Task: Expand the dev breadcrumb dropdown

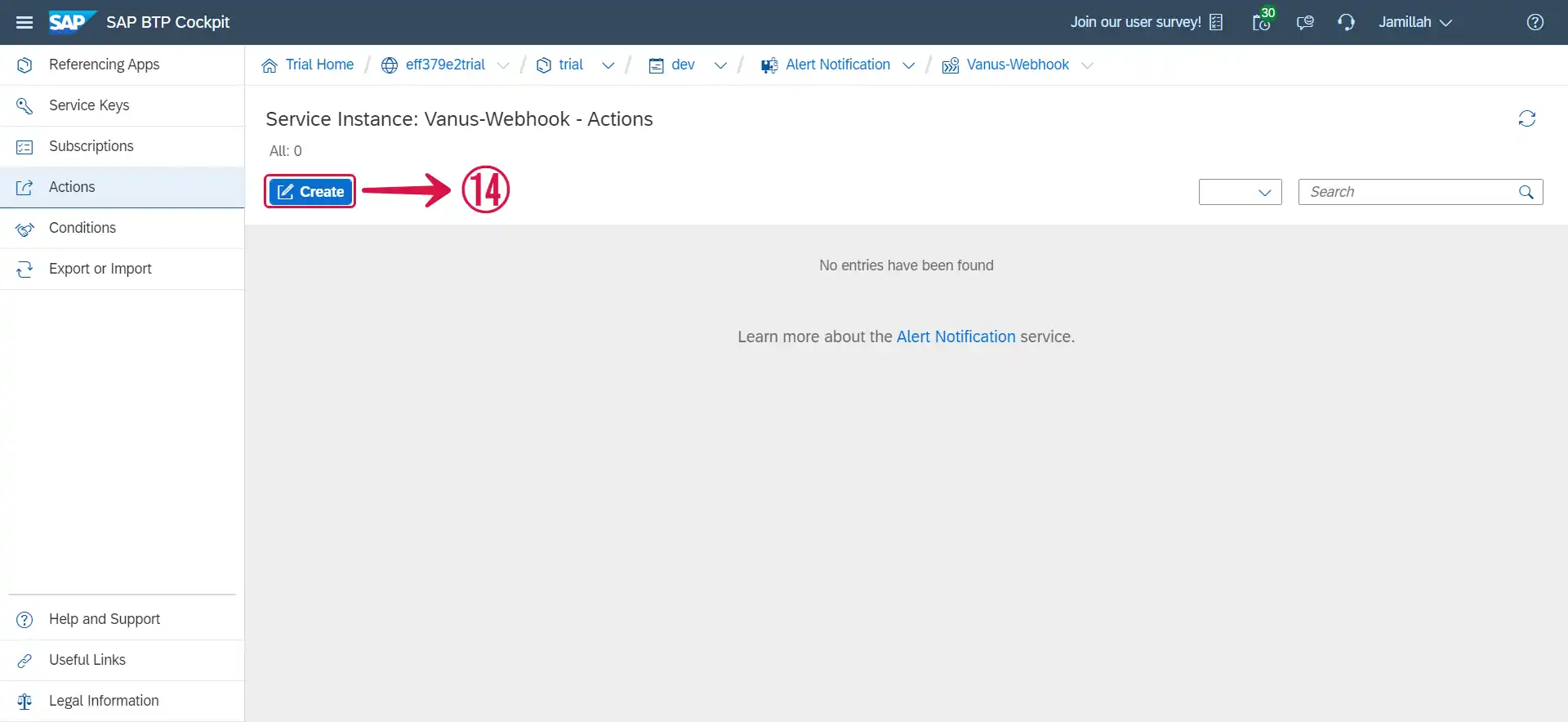Action: [x=720, y=65]
